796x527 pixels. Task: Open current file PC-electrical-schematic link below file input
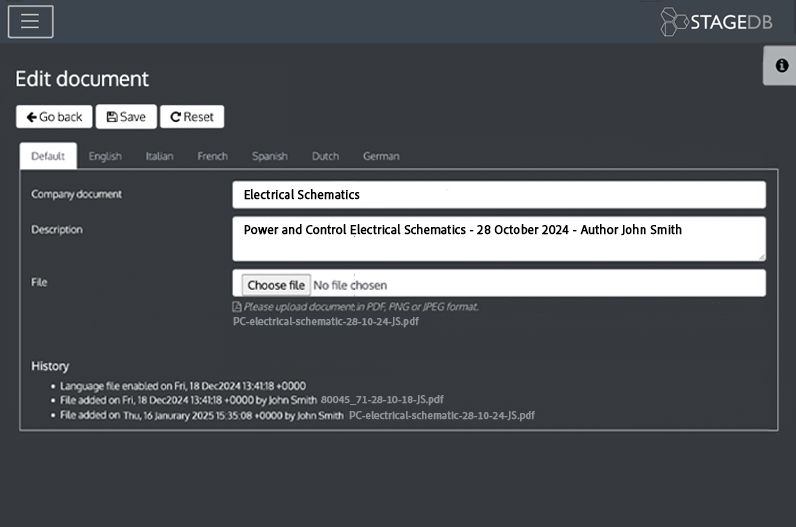[x=325, y=322]
